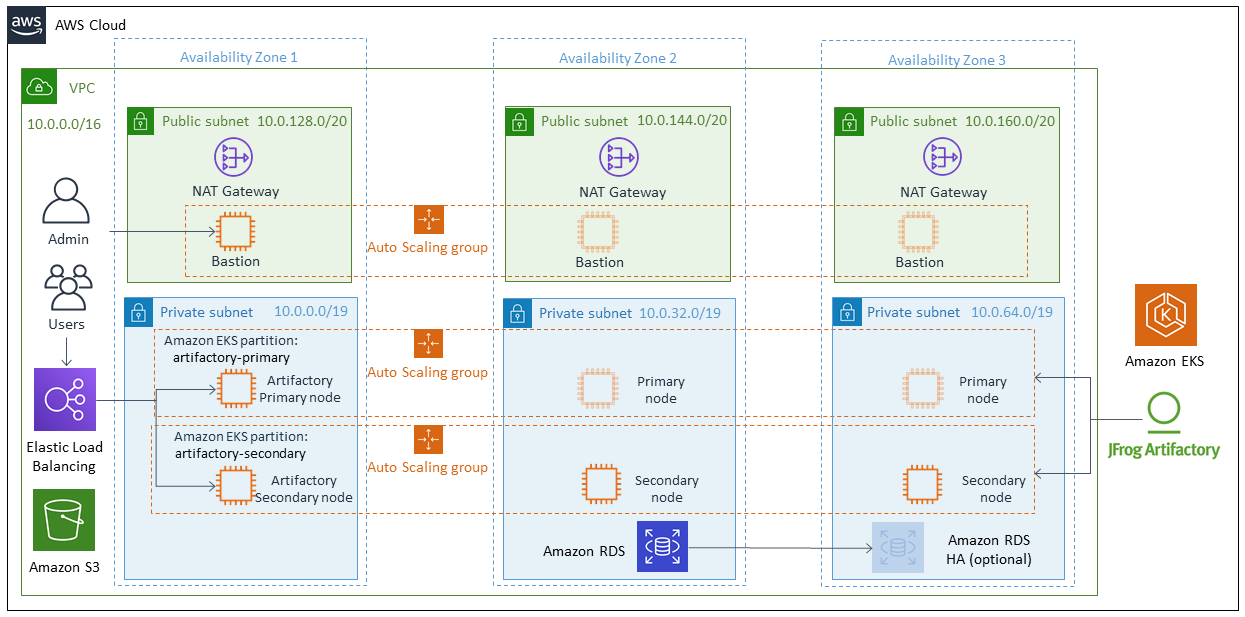
Task: Select the artifactory-secondary Auto Scaling group icon
Action: tap(428, 440)
